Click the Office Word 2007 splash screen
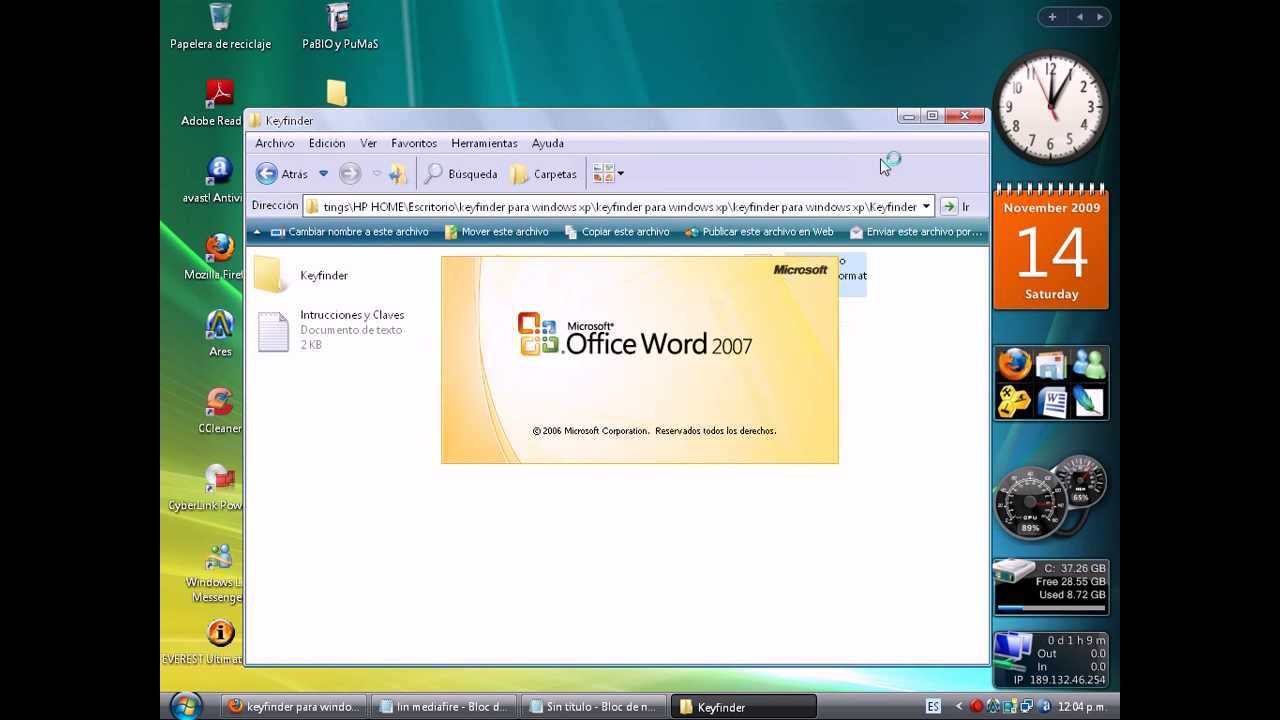This screenshot has height=720, width=1280. click(x=640, y=360)
